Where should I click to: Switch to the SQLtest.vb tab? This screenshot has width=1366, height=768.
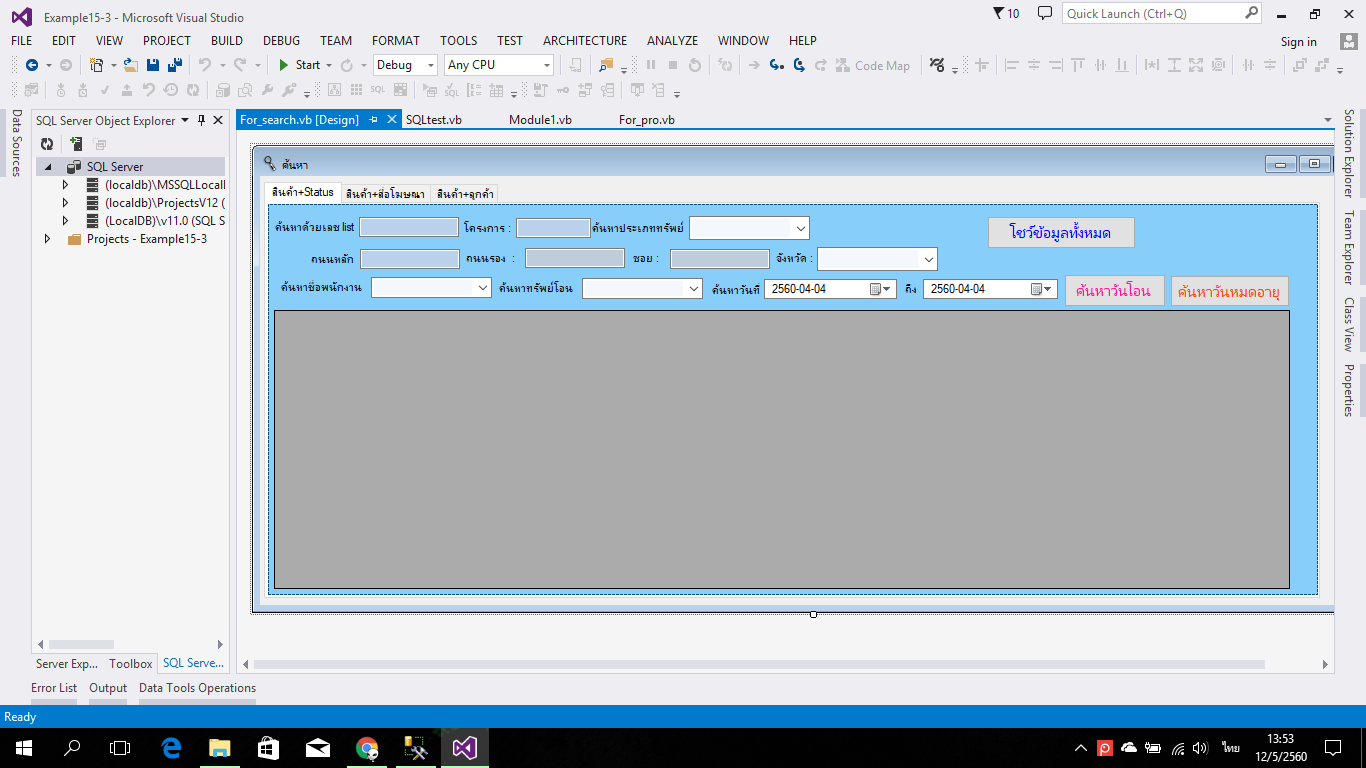coord(434,120)
